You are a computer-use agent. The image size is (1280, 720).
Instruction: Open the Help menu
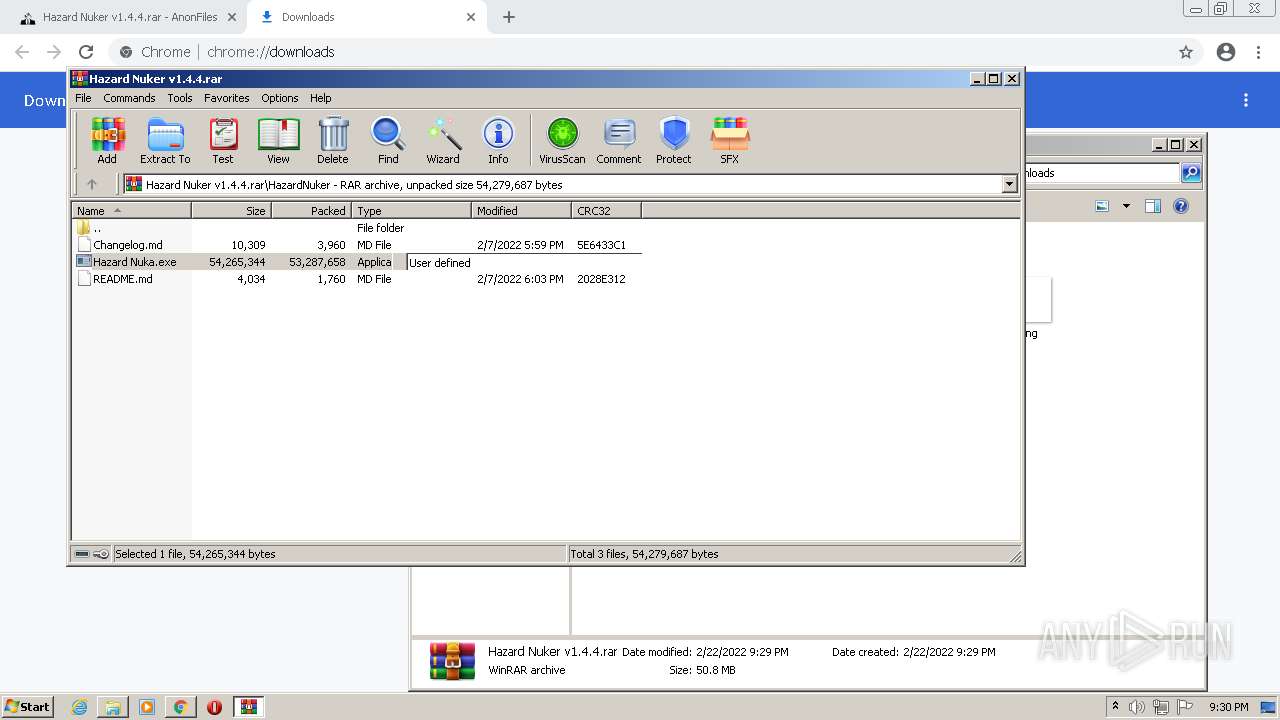[x=320, y=98]
